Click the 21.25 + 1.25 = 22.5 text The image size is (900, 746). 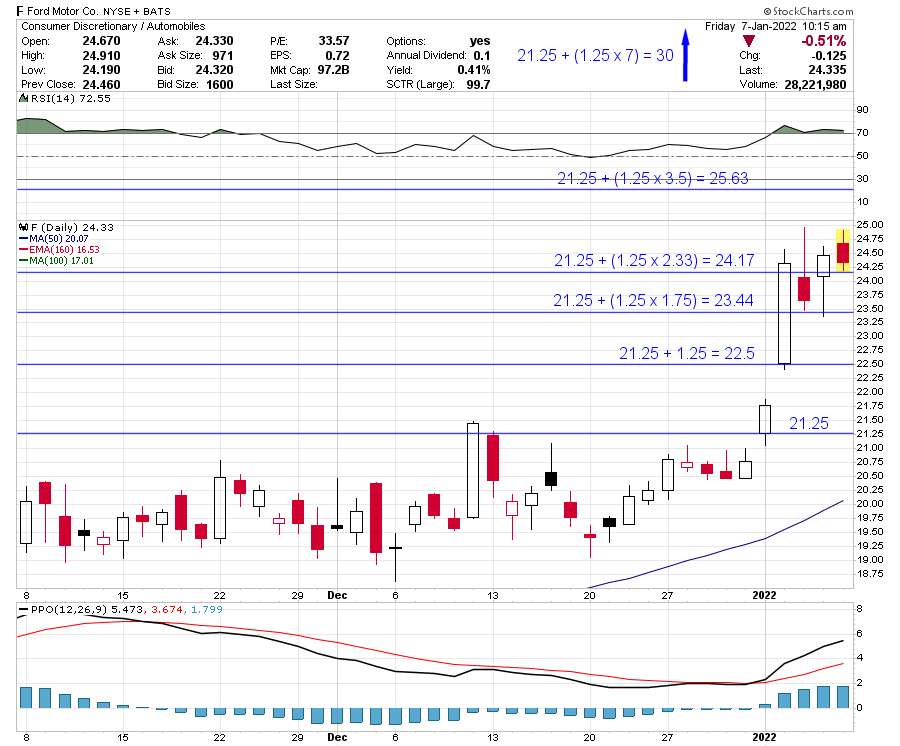686,353
